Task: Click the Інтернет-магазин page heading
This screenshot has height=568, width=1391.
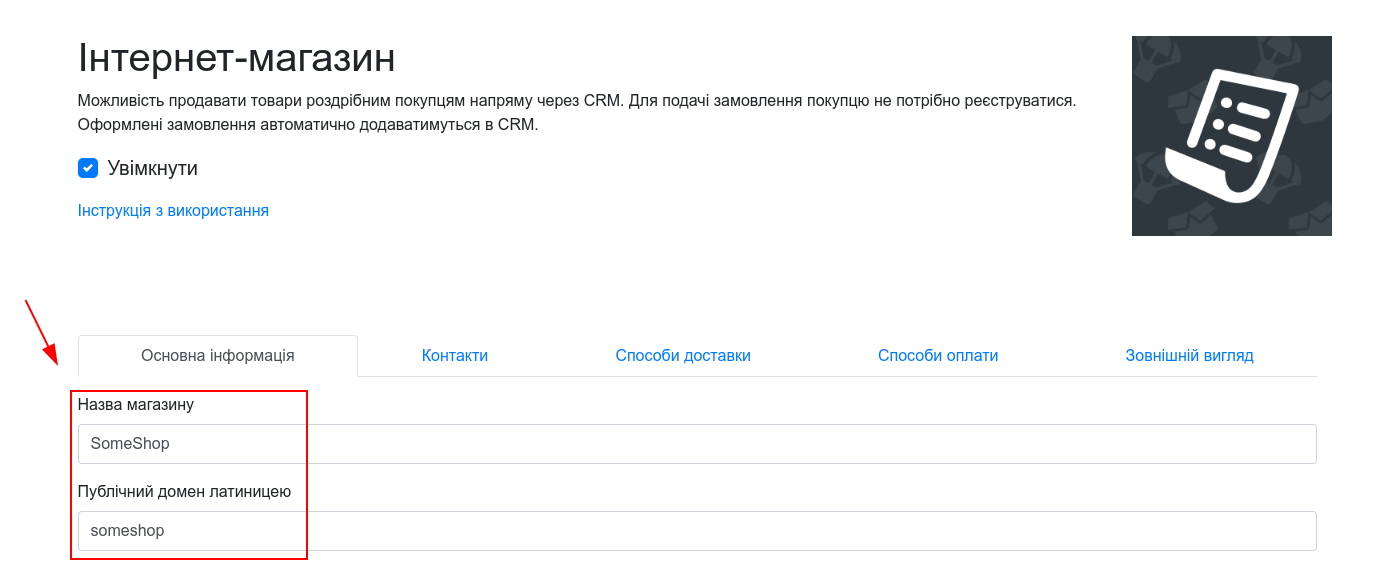Action: point(237,58)
